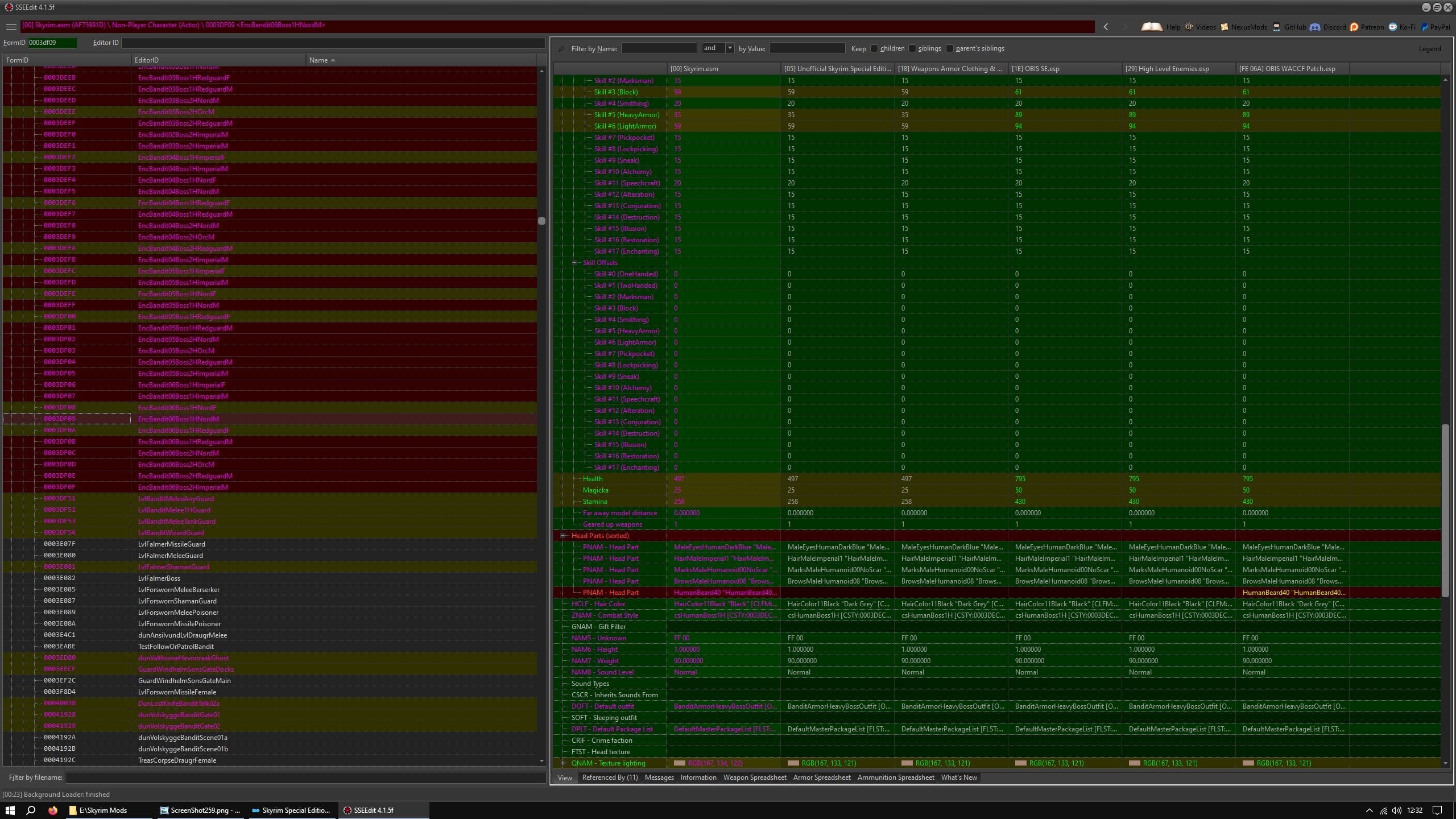
Task: Open the Weapon Spreadsheet tab
Action: click(754, 777)
